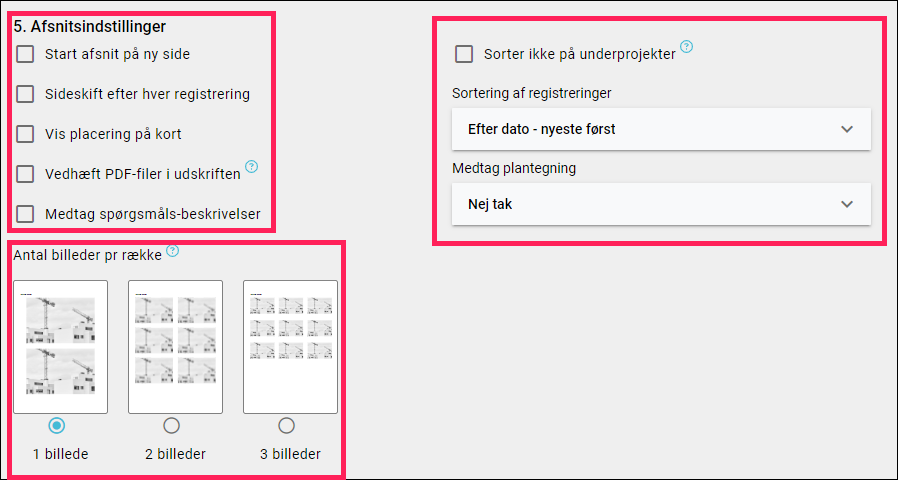Tick Sideskift efter hver registrering checkbox
This screenshot has width=898, height=480.
coord(25,94)
